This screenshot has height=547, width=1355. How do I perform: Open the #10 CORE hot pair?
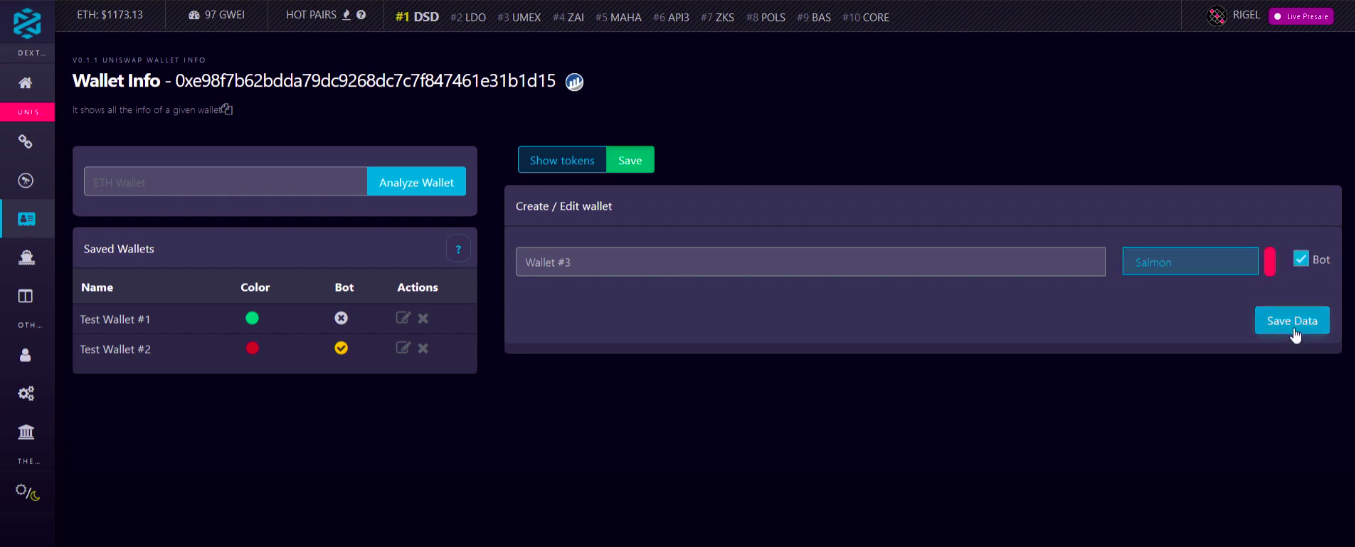coord(865,17)
